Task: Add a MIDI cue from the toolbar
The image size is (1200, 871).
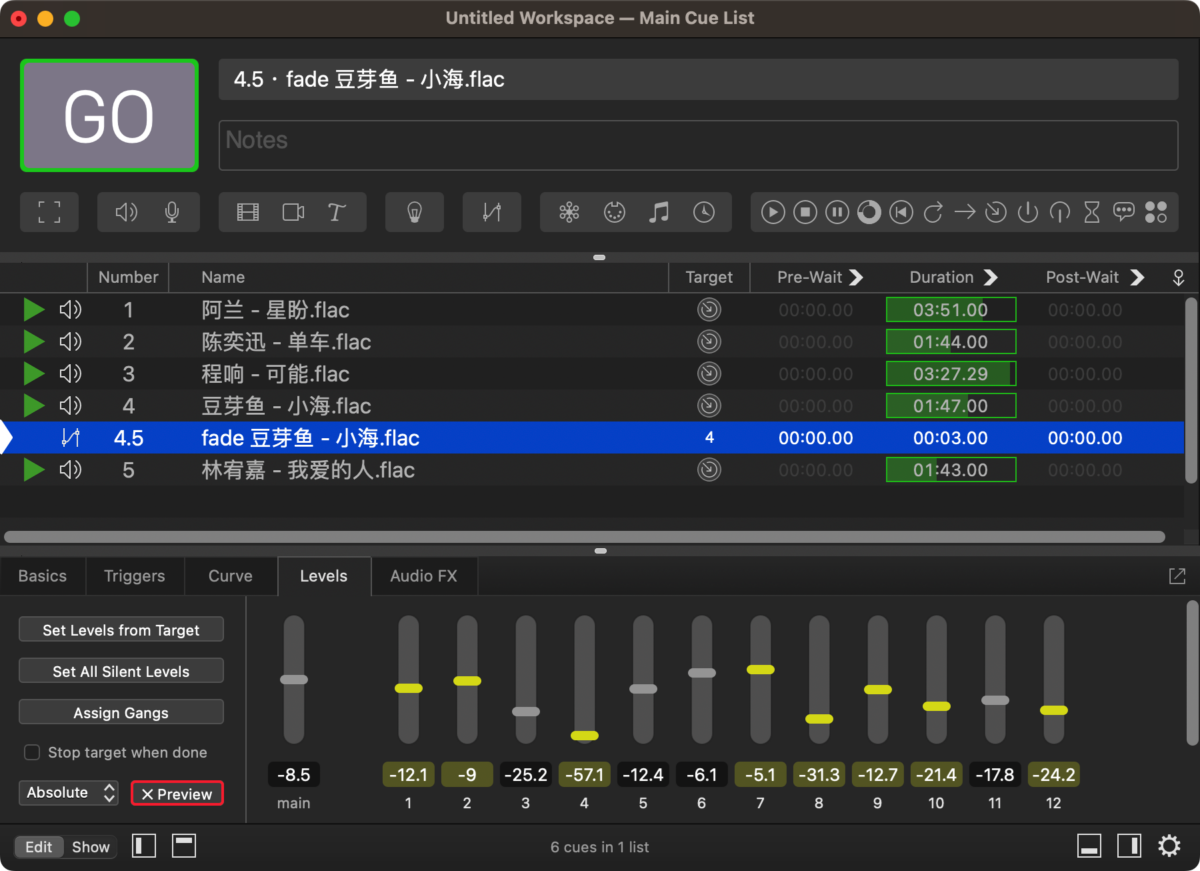Action: pyautogui.click(x=614, y=212)
